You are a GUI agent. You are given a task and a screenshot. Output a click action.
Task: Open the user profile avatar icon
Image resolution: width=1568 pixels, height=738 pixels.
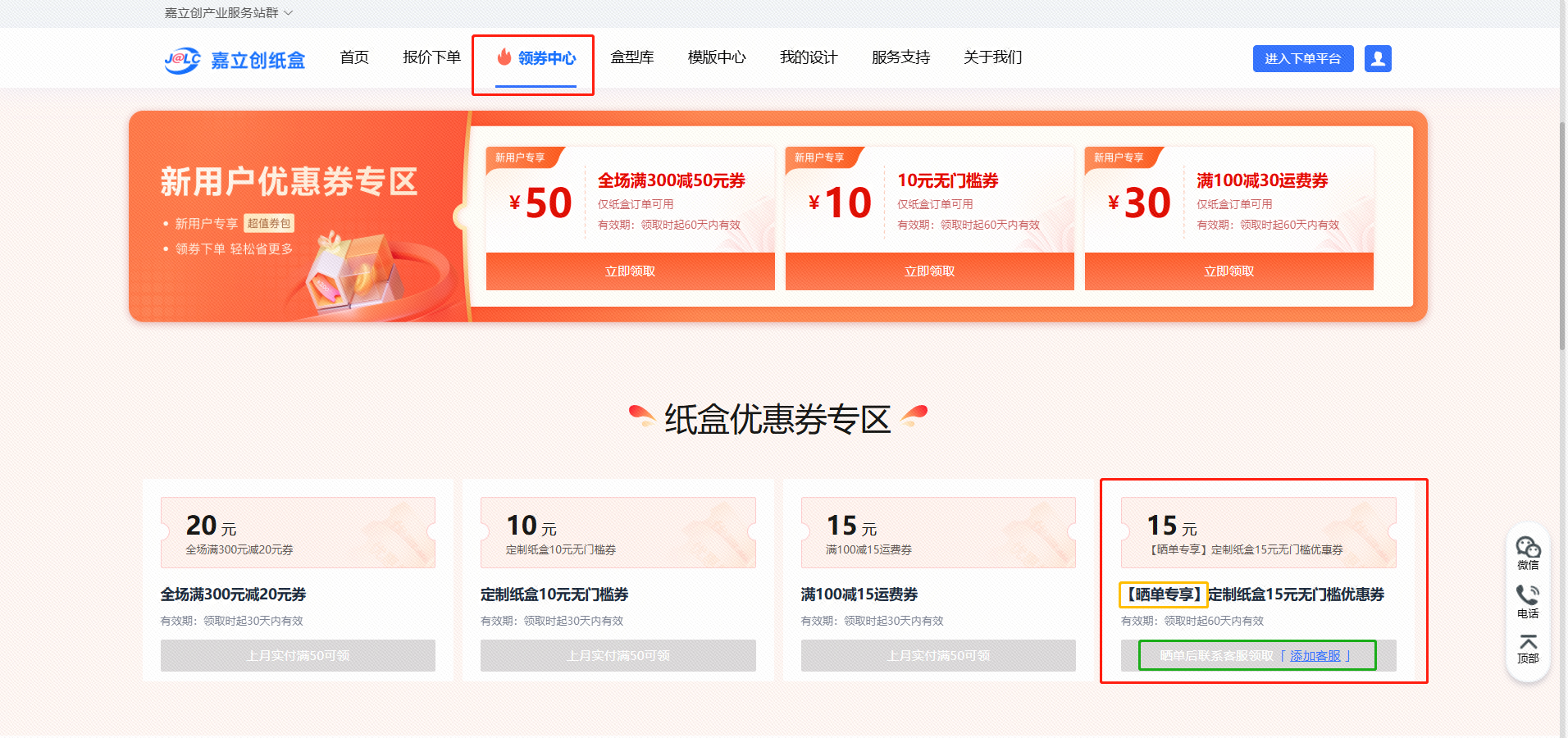point(1378,58)
